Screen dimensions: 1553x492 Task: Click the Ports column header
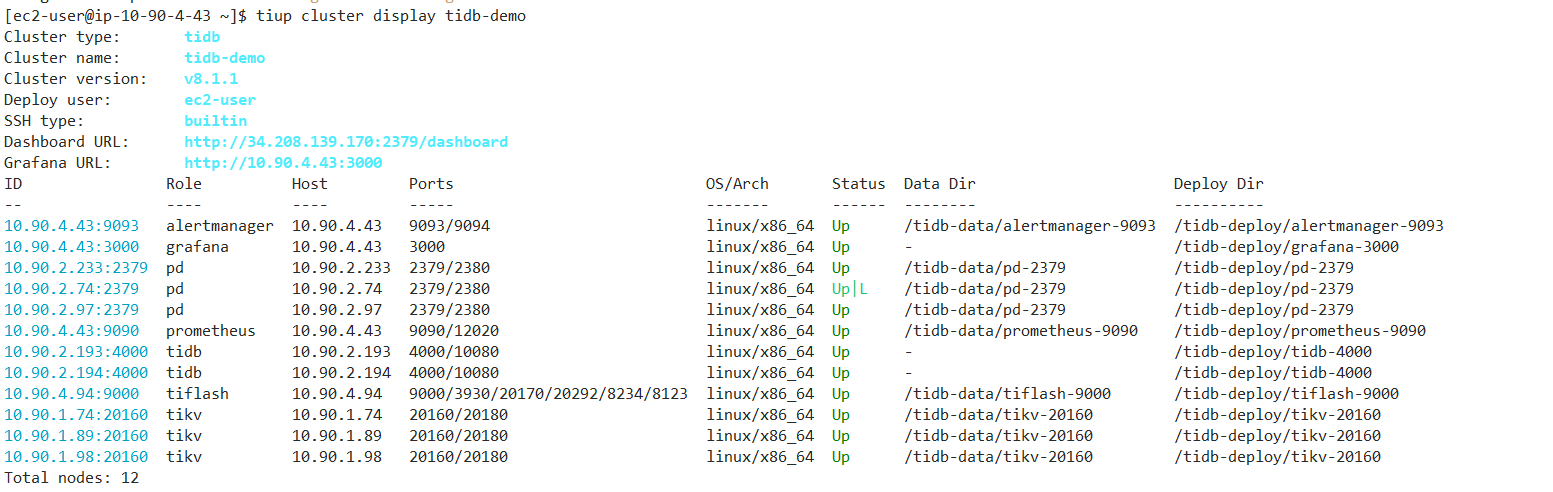(x=432, y=184)
